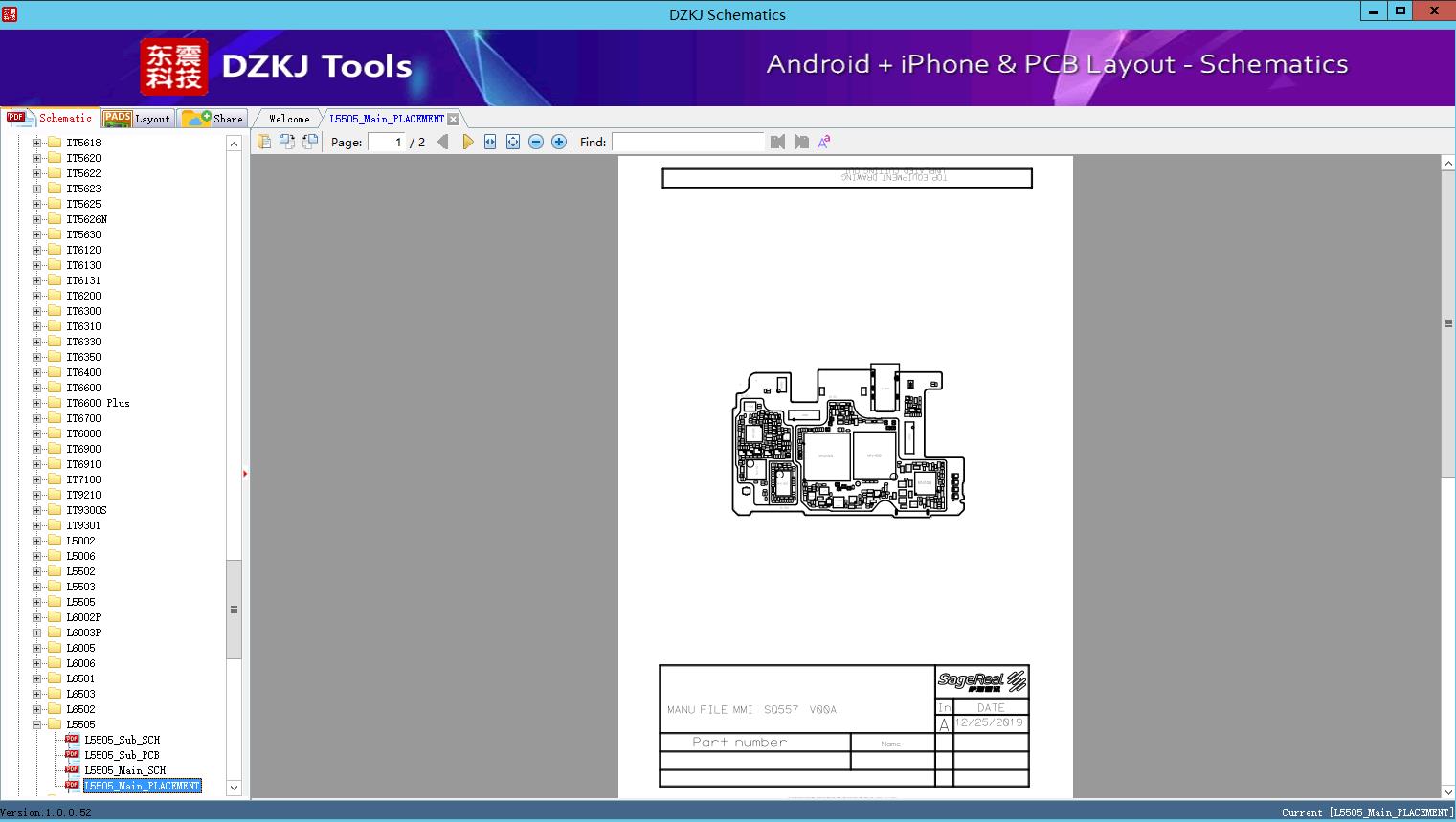
Task: Expand the IT9300S folder
Action: point(36,510)
